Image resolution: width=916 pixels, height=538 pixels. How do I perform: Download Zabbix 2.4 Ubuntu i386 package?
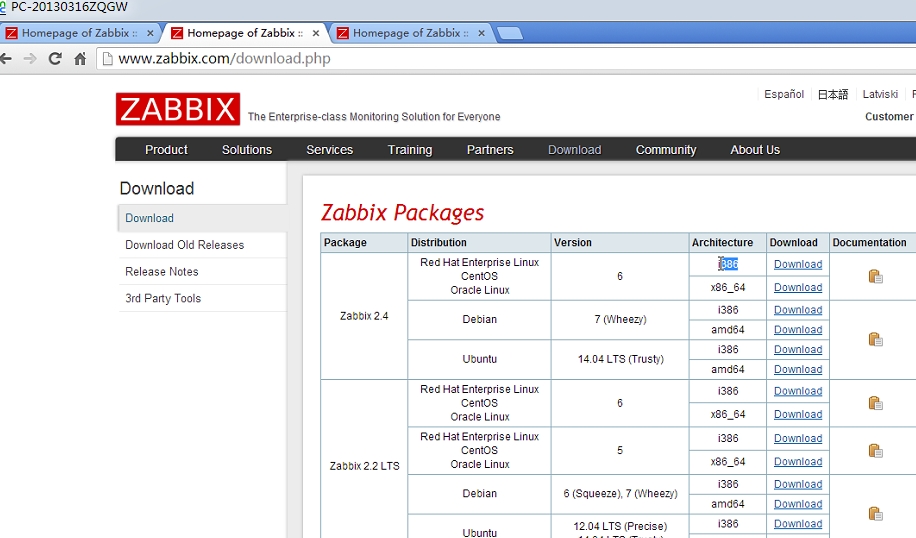(798, 349)
